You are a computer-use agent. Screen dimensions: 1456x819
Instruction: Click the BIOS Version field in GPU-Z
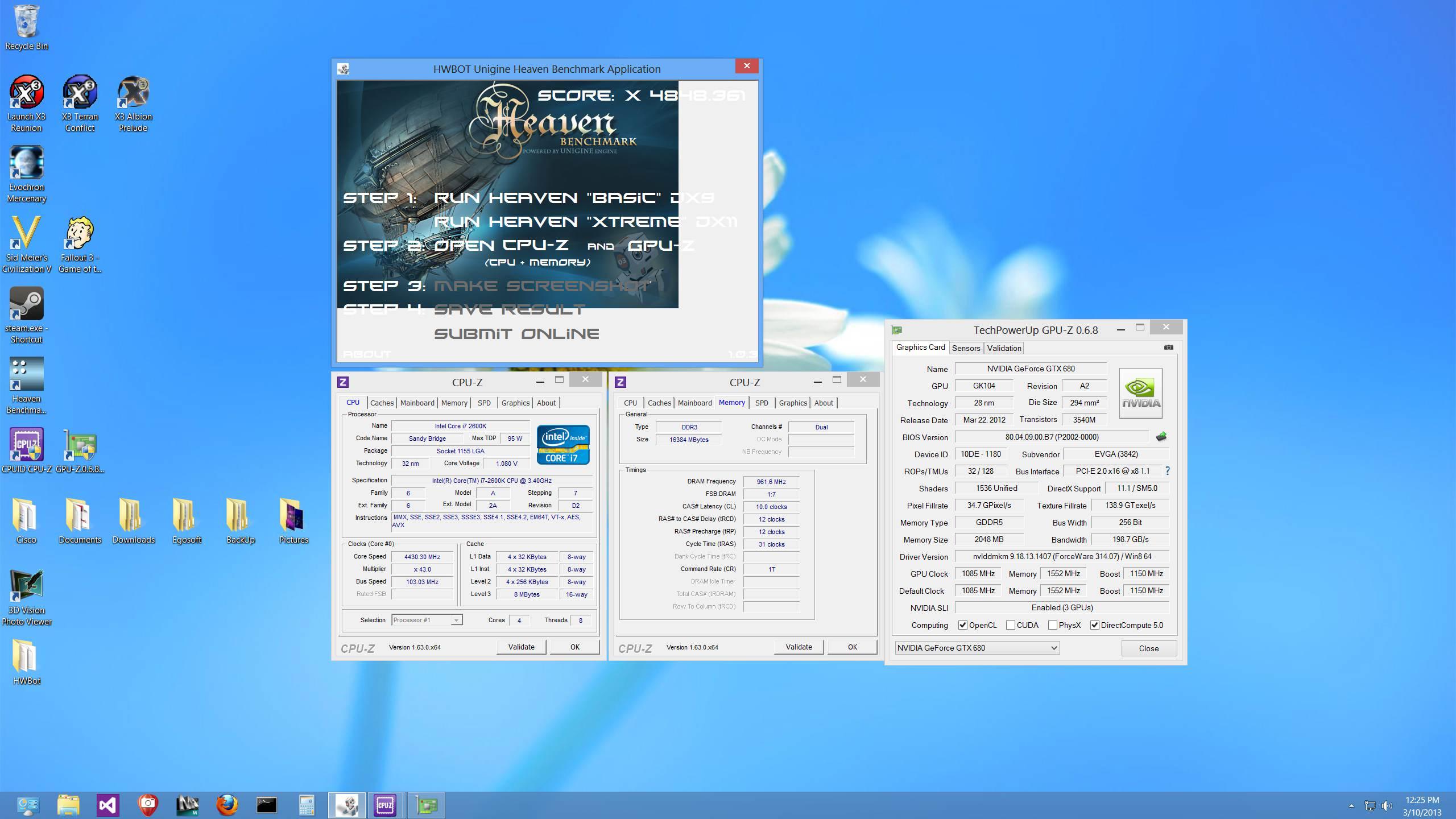click(x=1052, y=437)
